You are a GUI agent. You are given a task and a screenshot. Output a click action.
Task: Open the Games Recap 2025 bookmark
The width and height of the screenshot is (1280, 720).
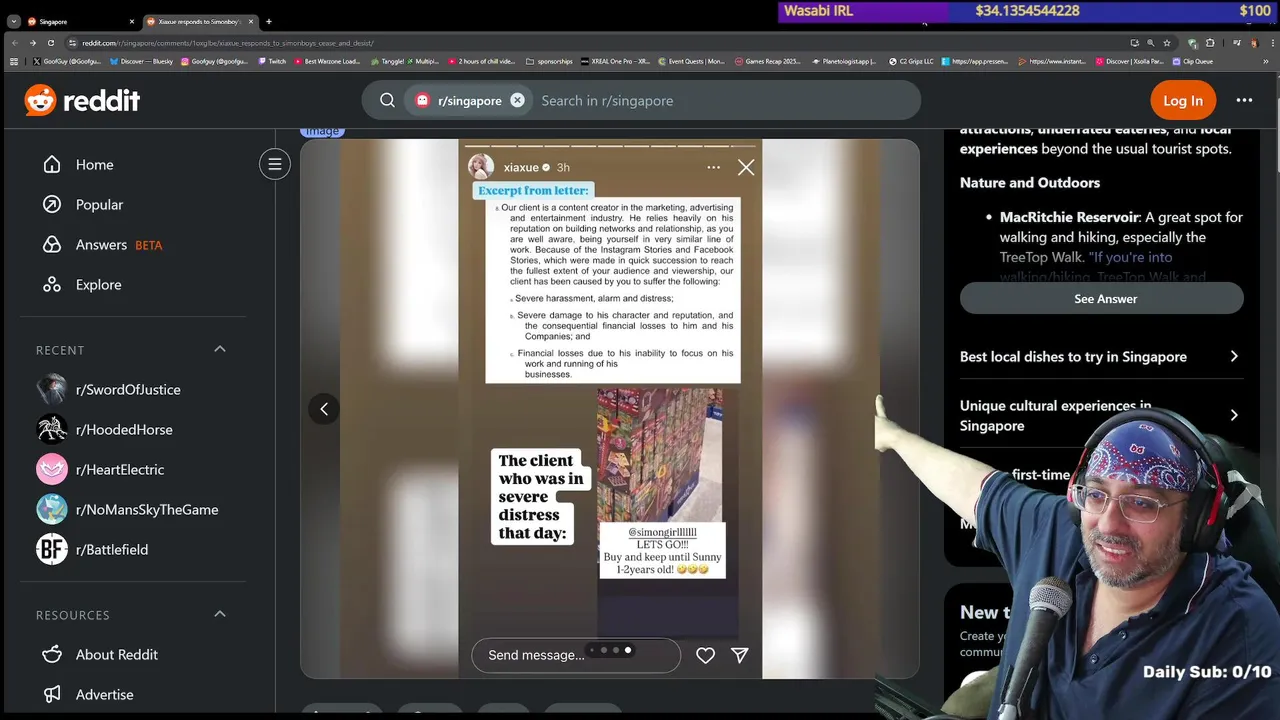click(768, 62)
